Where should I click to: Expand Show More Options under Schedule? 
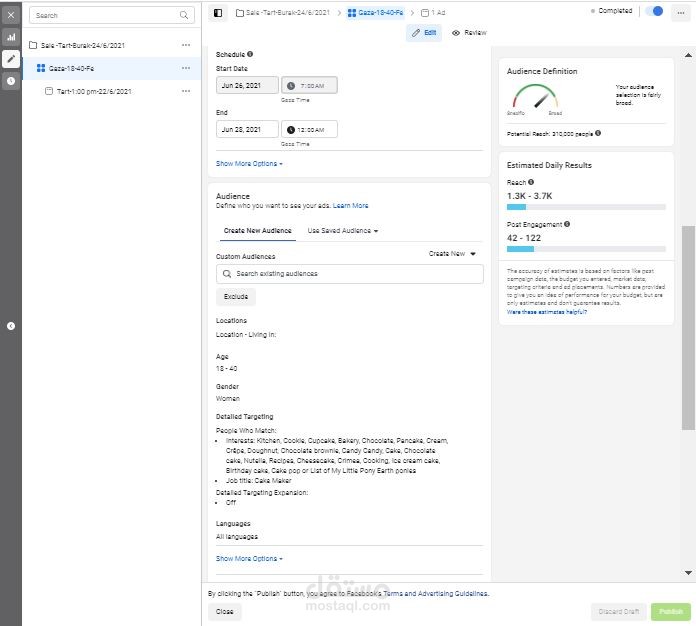click(249, 163)
